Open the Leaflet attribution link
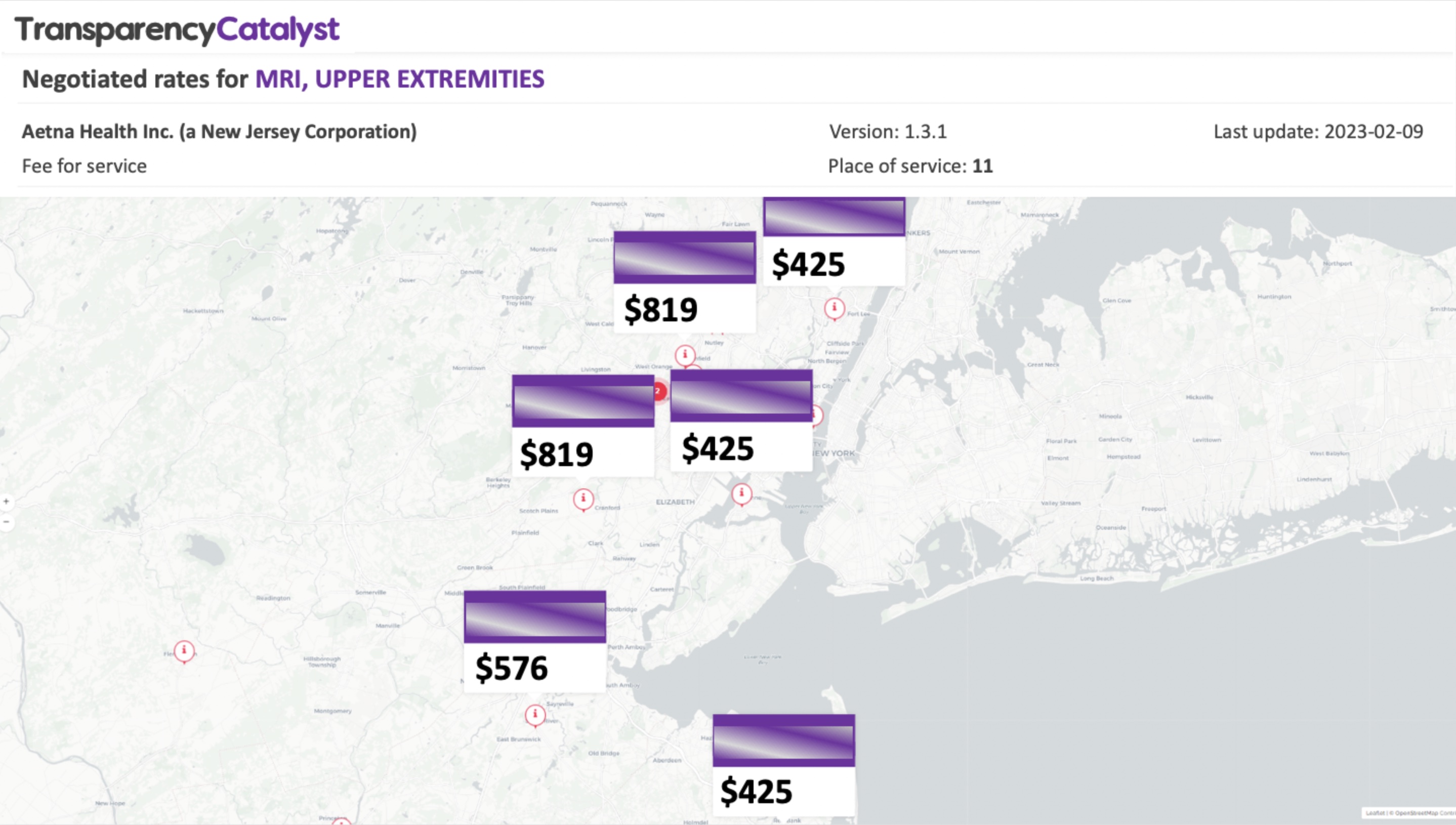1456x825 pixels. (1375, 813)
